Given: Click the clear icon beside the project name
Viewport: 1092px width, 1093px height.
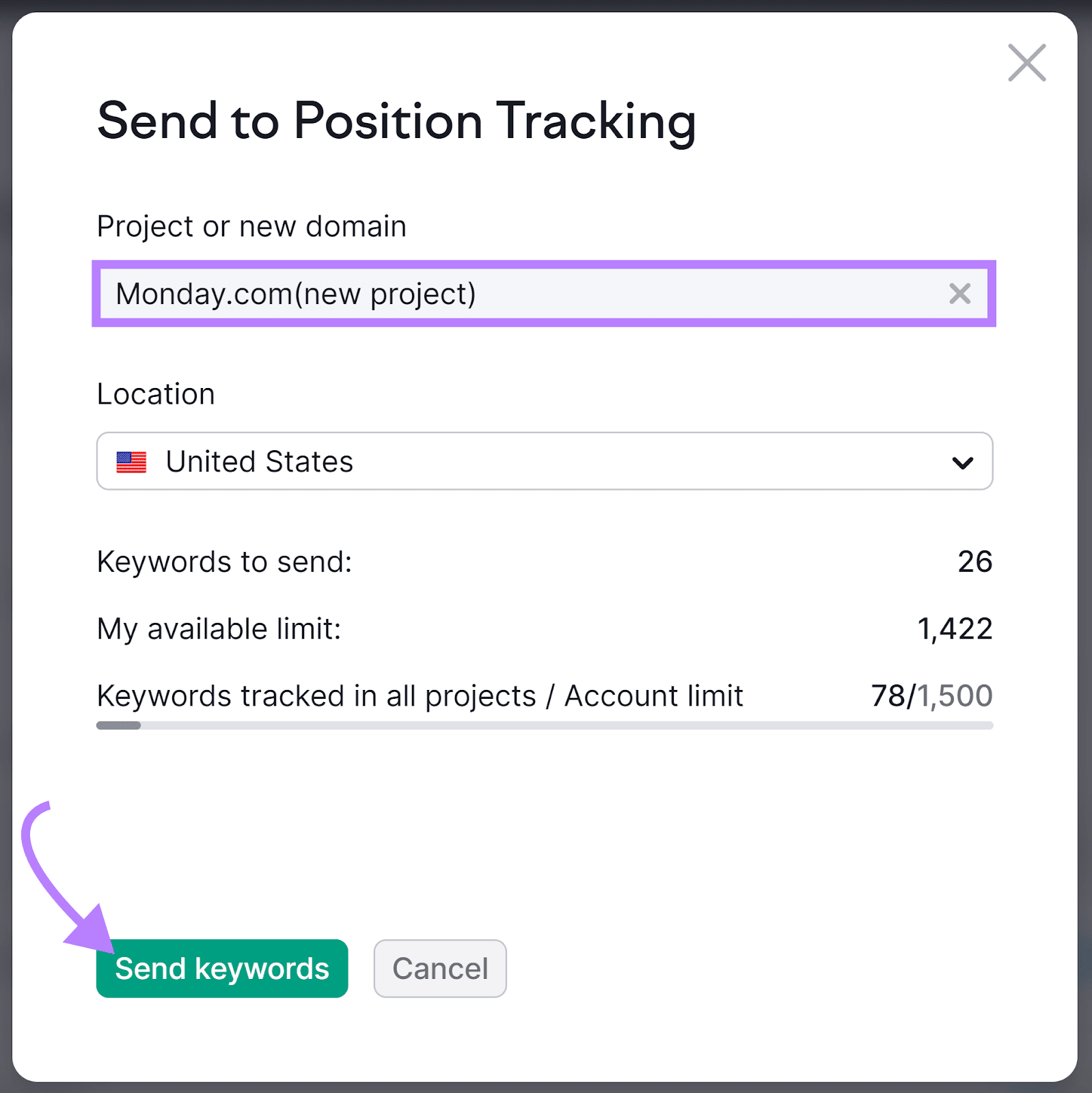Looking at the screenshot, I should (x=959, y=294).
